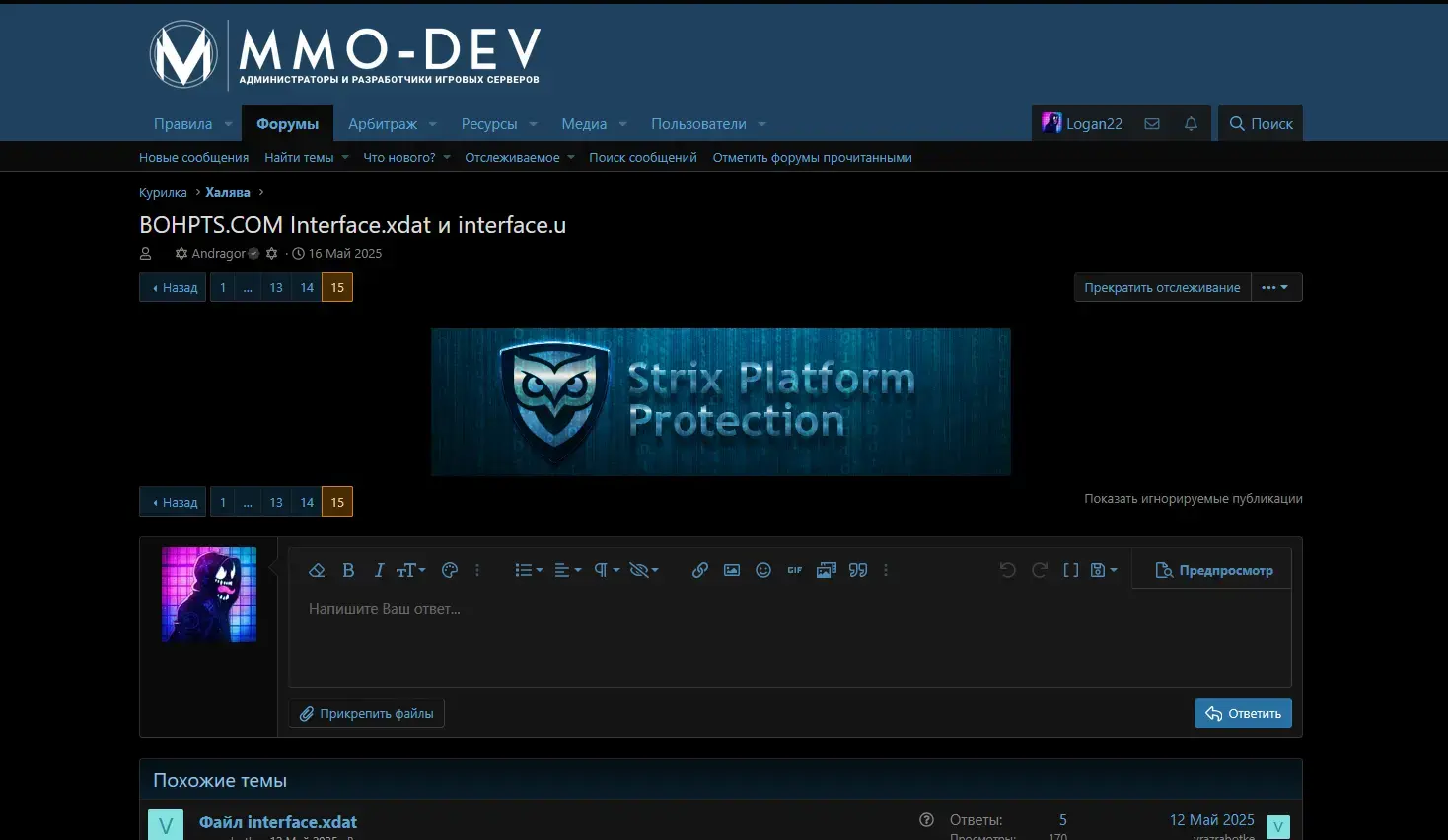Expand the Медиа menu arrow
The image size is (1448, 840).
point(622,124)
